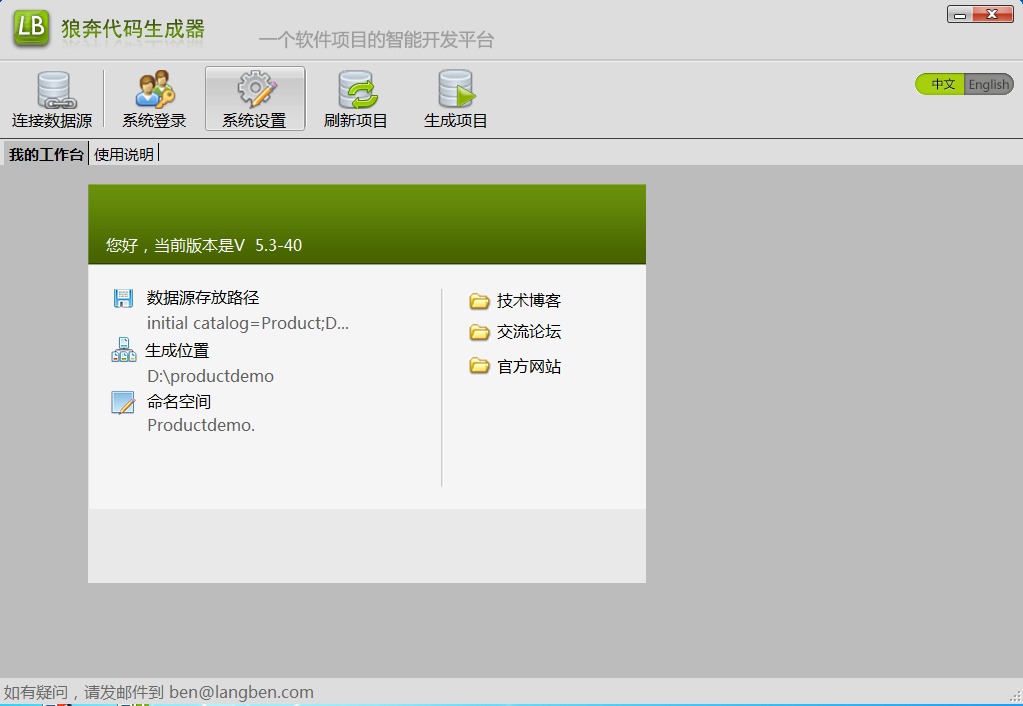Click the 数据源存放路径 label
Screen dimensions: 1023x706
(203, 298)
